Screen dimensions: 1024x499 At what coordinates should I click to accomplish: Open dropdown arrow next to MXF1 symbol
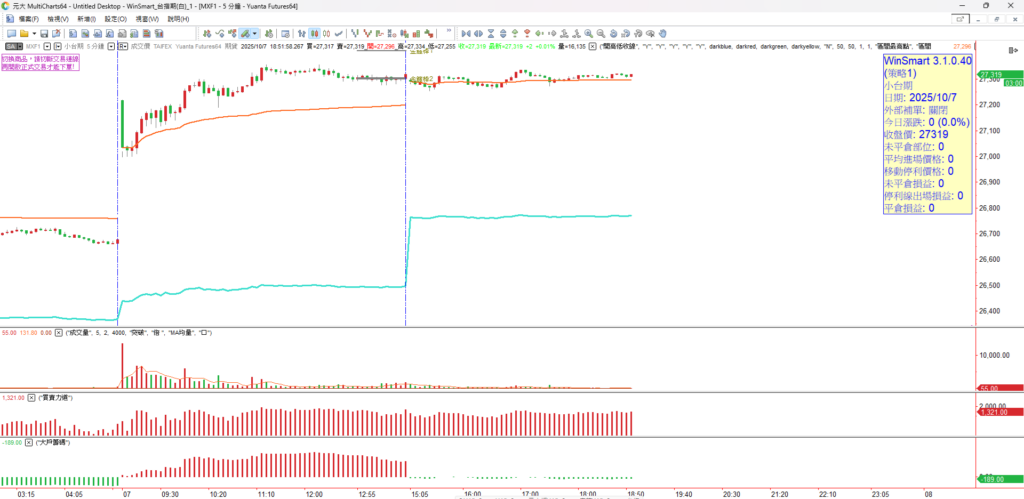coord(47,46)
